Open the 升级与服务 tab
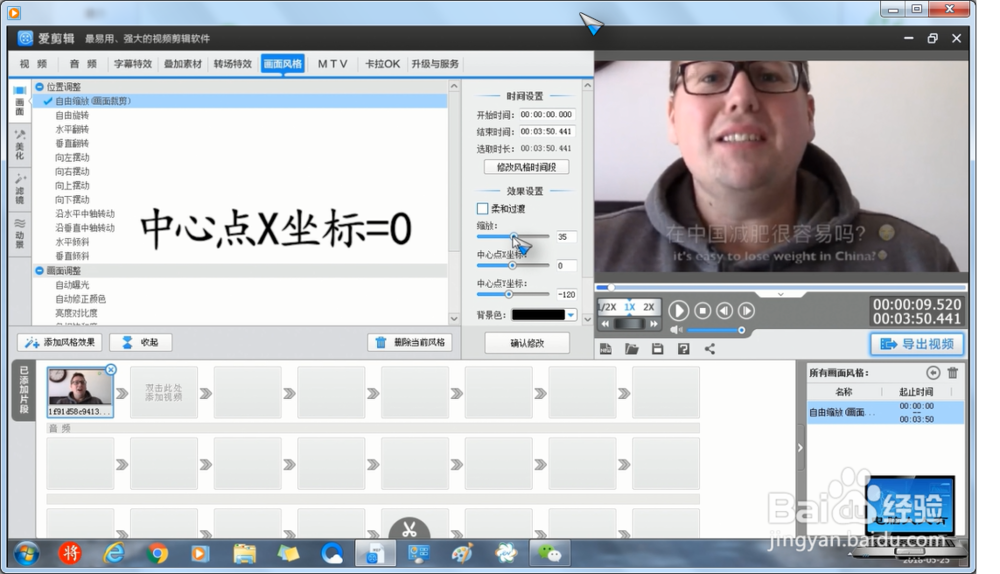The image size is (1000, 574). coord(435,64)
